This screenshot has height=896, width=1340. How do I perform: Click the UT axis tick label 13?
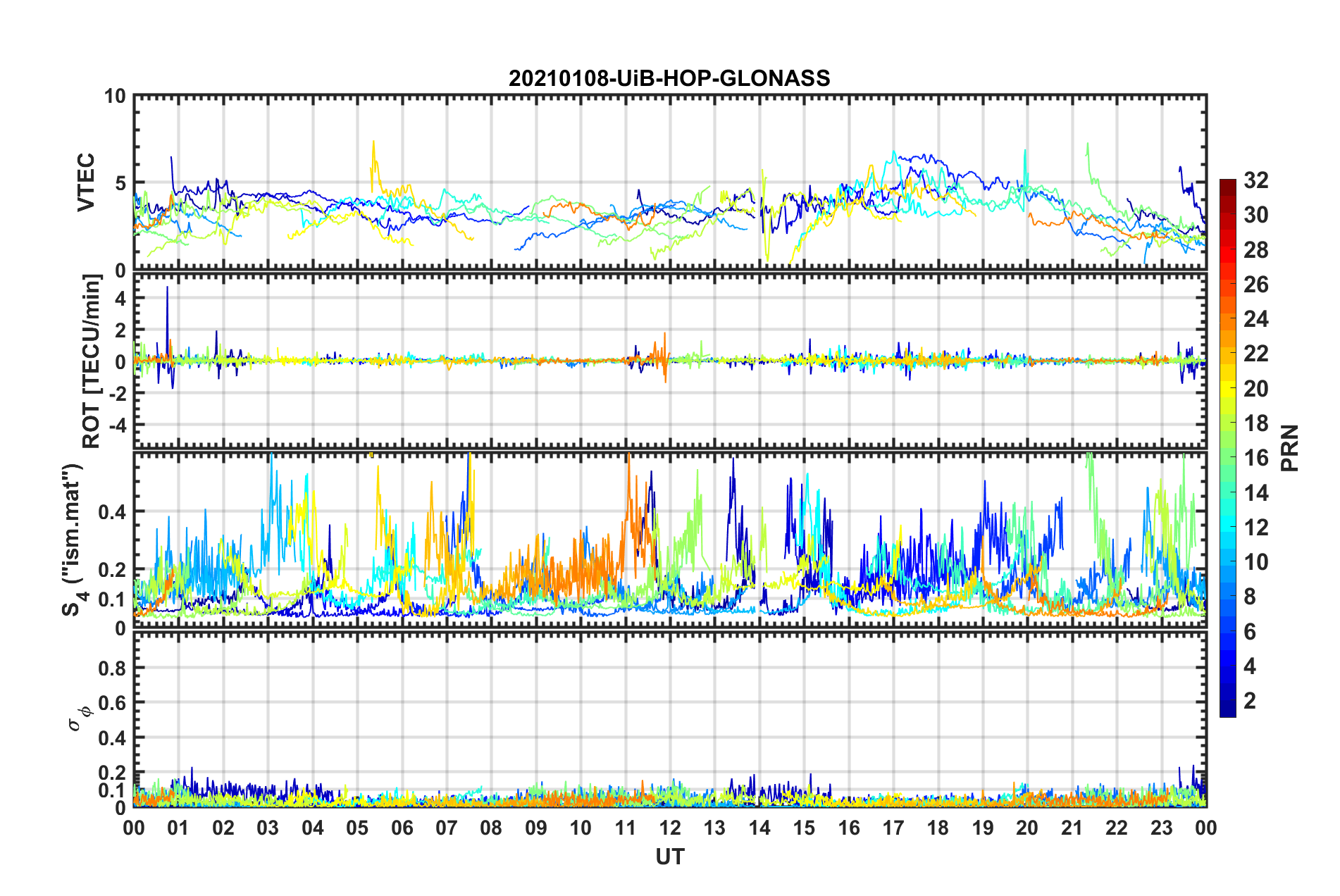coord(714,828)
